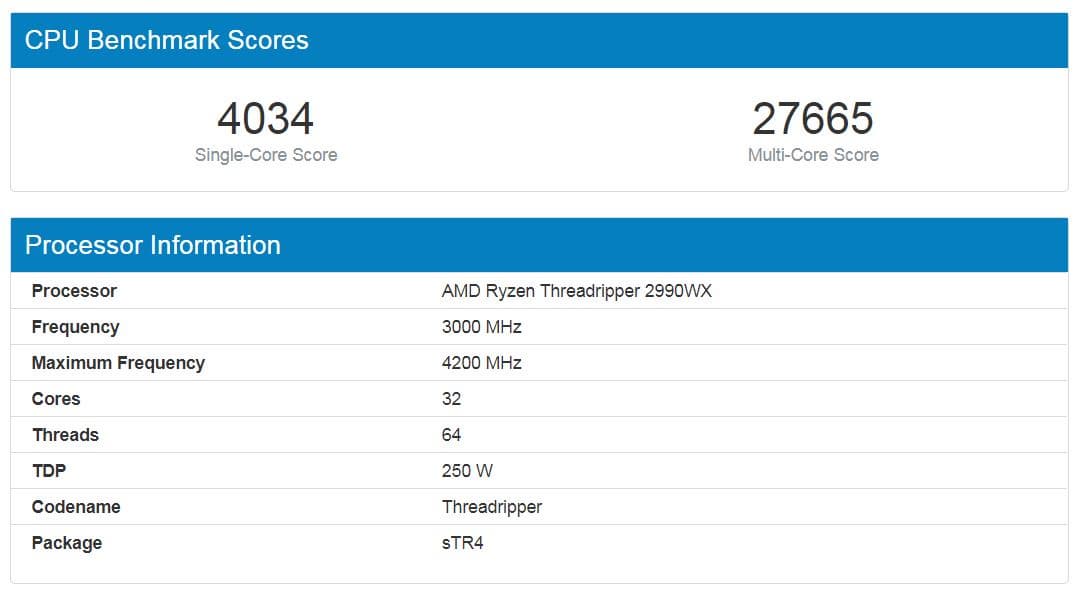Select the sTR4 package value
The width and height of the screenshot is (1082, 599).
coord(462,542)
